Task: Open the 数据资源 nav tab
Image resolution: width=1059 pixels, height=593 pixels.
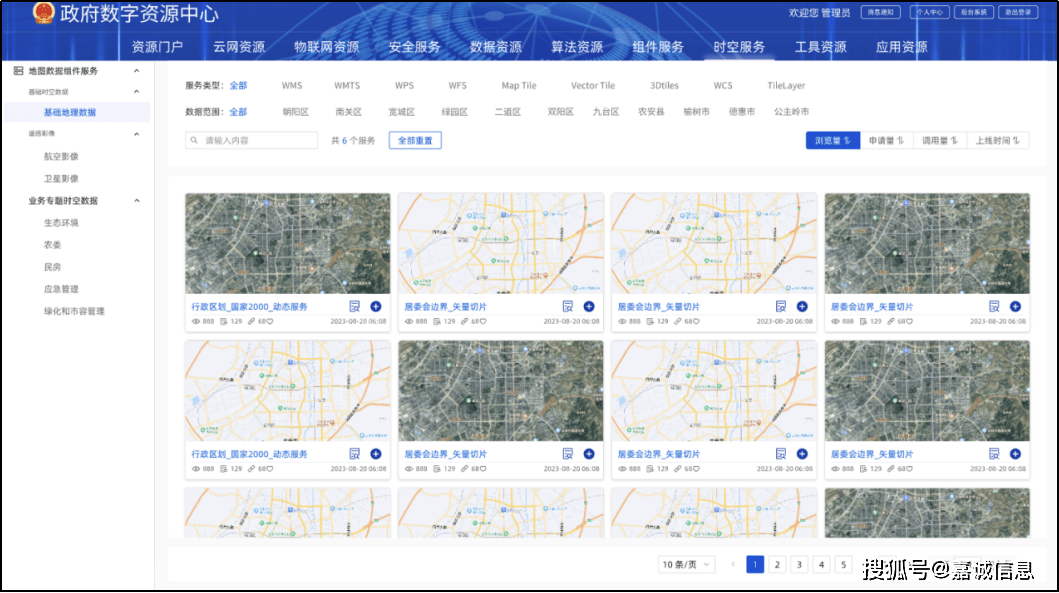Action: (x=496, y=47)
